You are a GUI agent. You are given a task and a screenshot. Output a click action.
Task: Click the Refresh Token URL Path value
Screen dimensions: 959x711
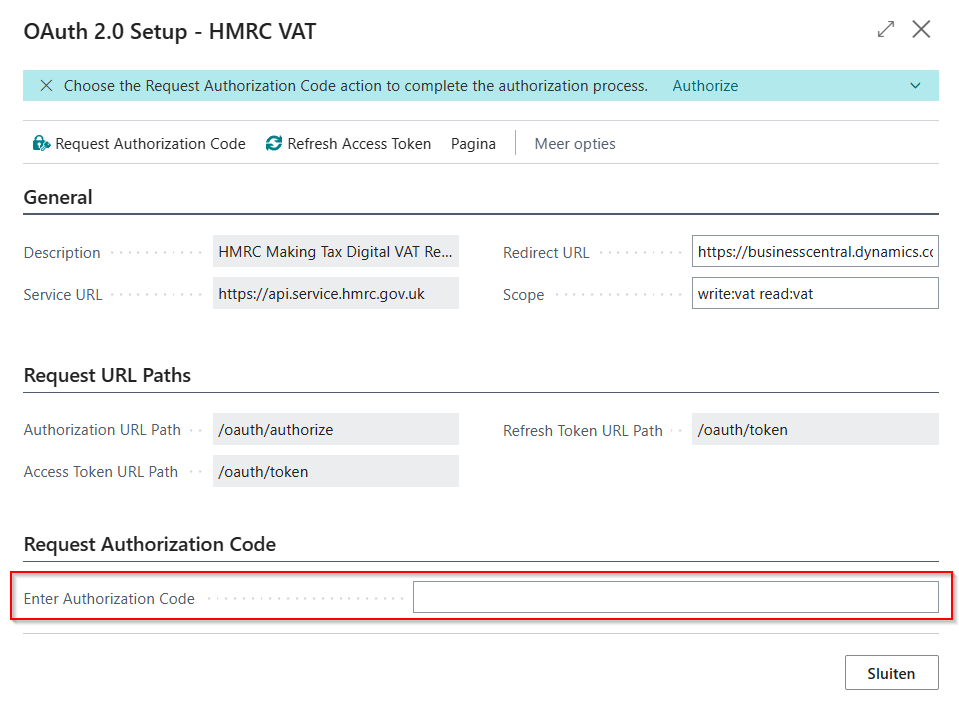815,429
